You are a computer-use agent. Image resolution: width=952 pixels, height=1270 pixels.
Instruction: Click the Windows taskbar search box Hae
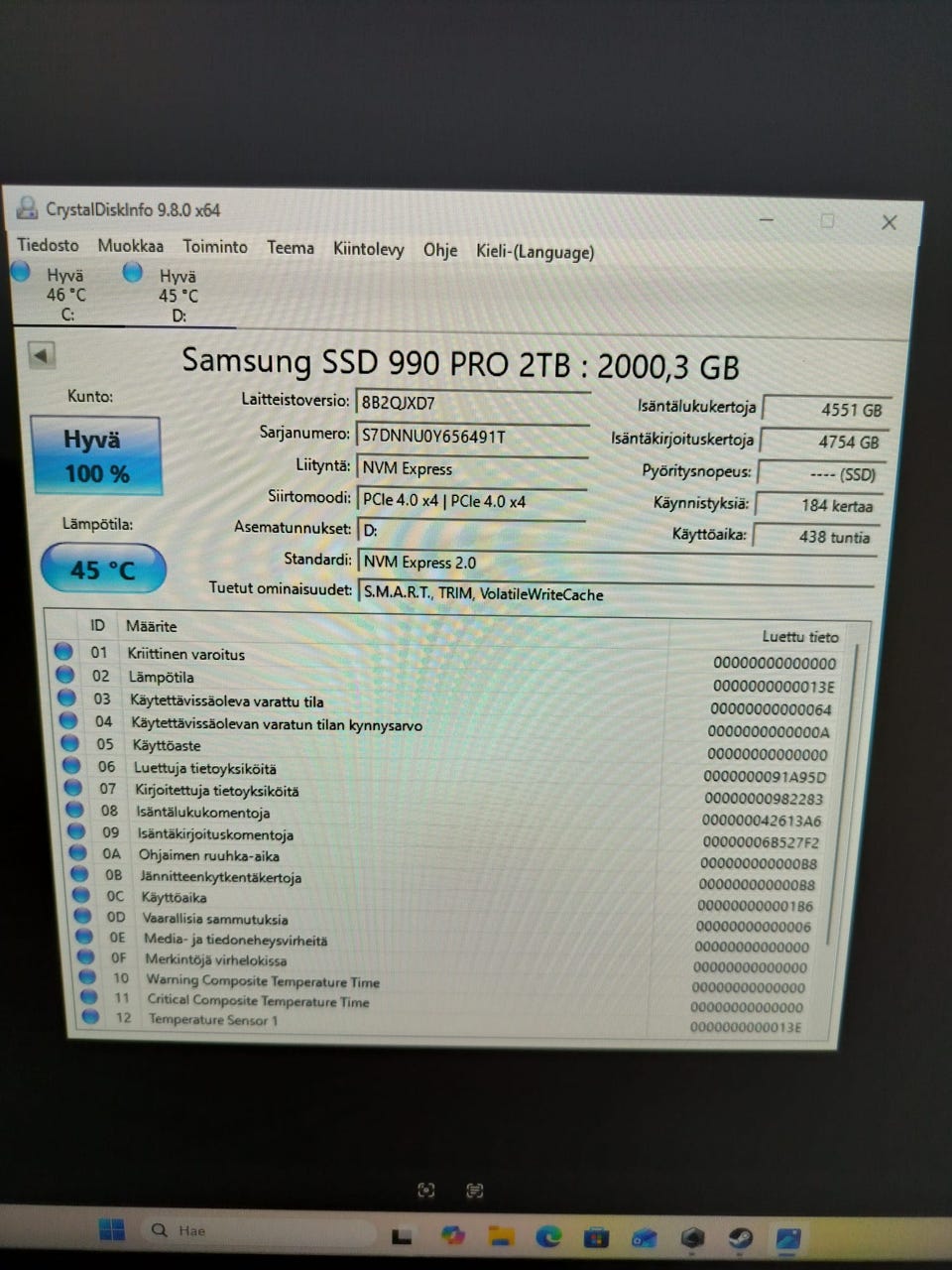coord(260,1231)
